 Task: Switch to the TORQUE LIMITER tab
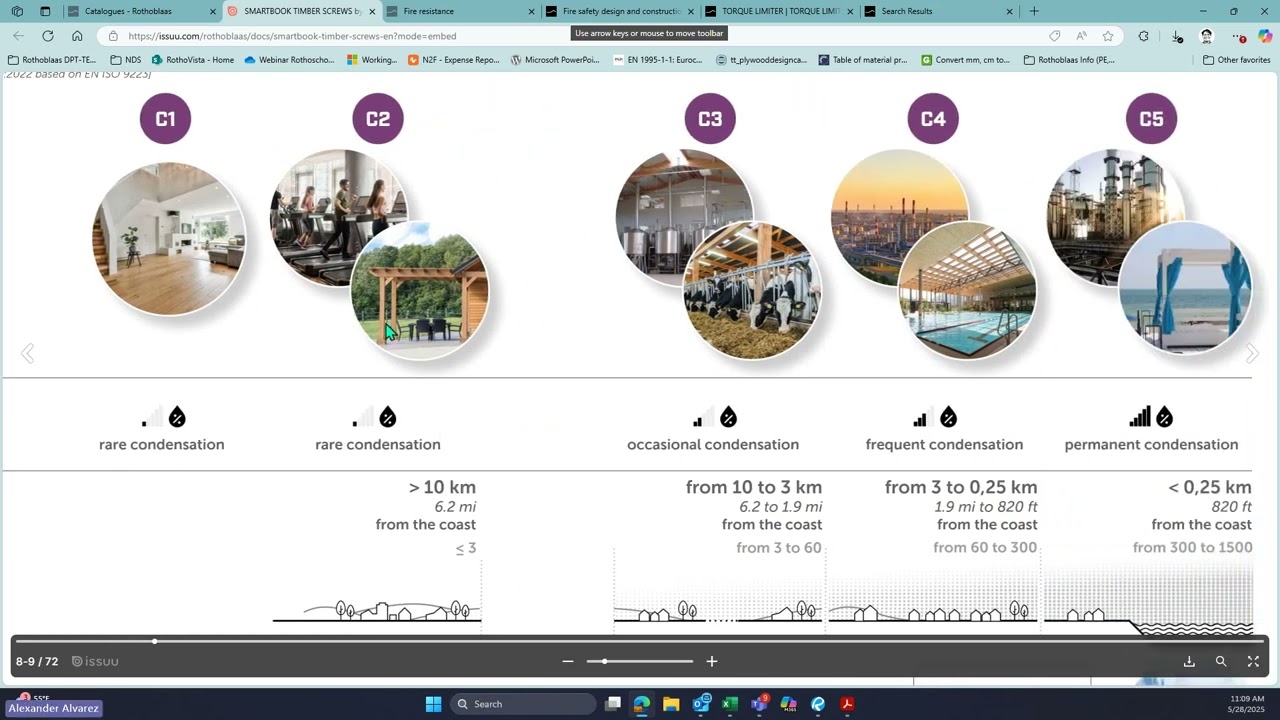778,11
